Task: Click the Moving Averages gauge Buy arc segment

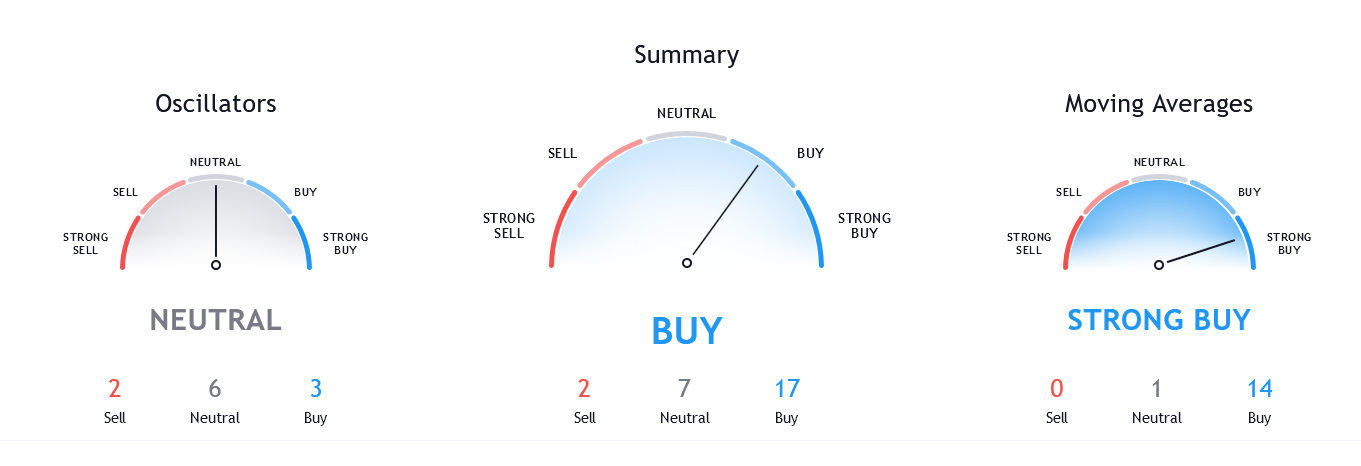Action: (x=1211, y=194)
